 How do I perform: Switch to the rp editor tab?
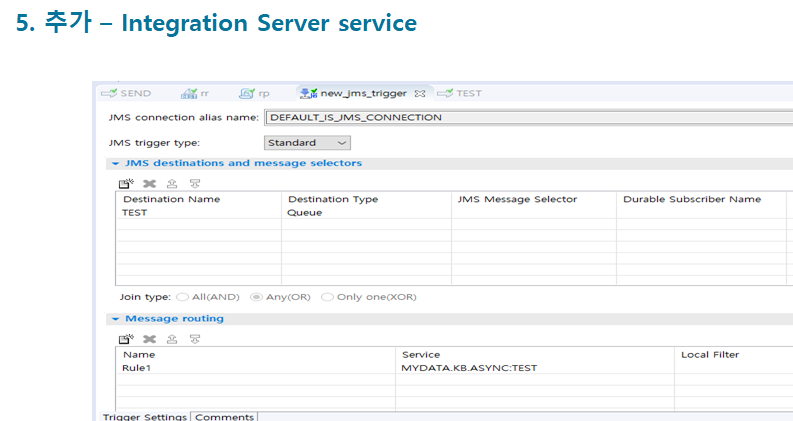pos(255,93)
